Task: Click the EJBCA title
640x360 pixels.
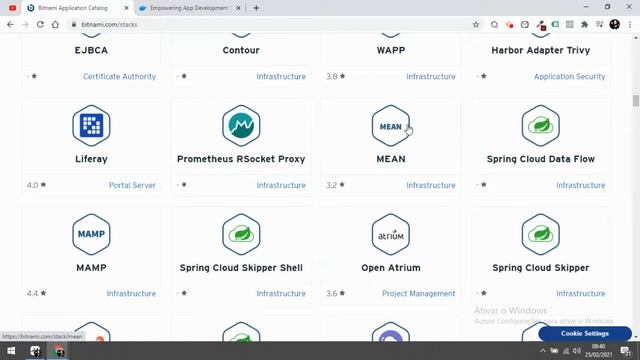Action: (x=91, y=50)
